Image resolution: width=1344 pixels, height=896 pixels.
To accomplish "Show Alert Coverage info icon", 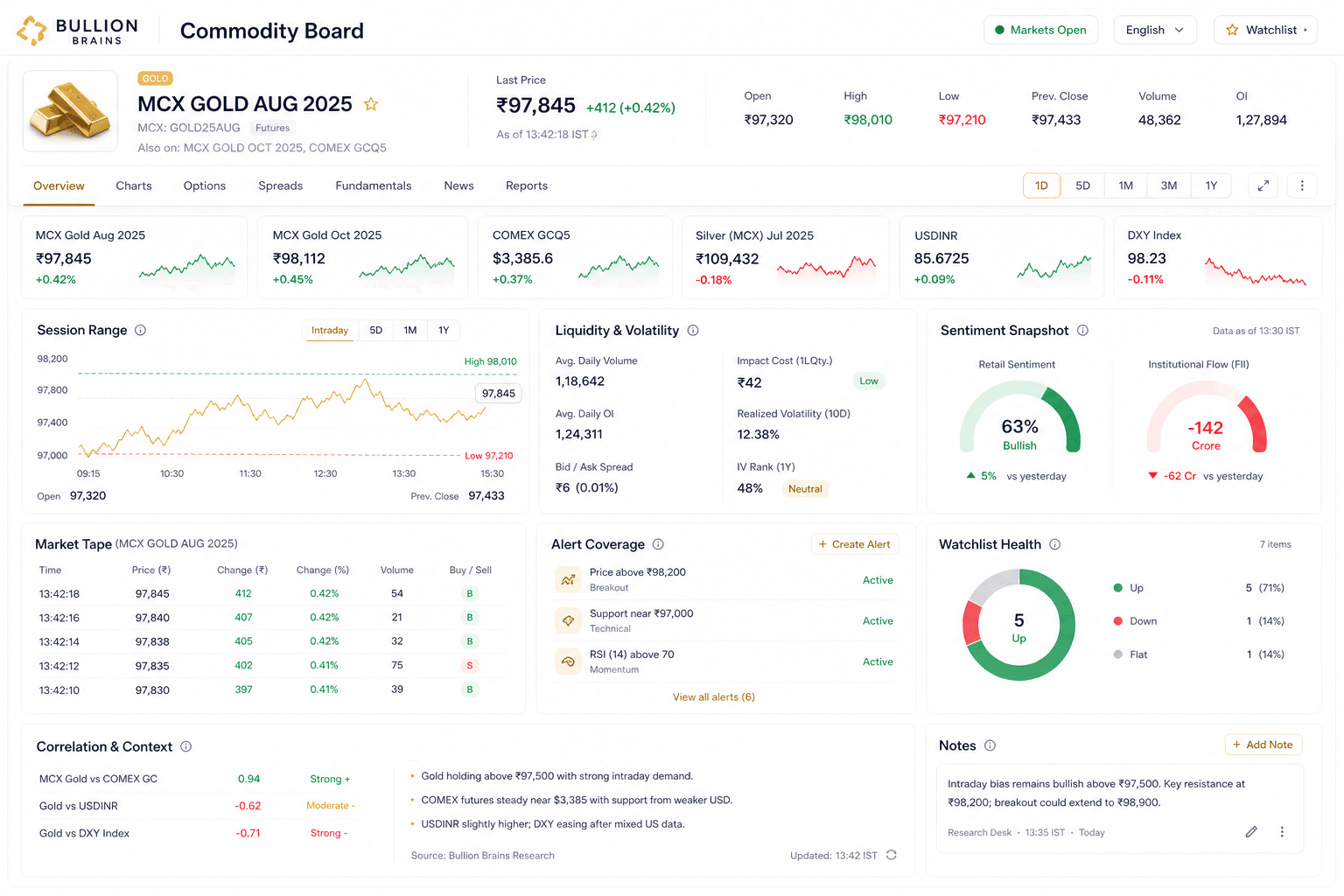I will (x=658, y=544).
